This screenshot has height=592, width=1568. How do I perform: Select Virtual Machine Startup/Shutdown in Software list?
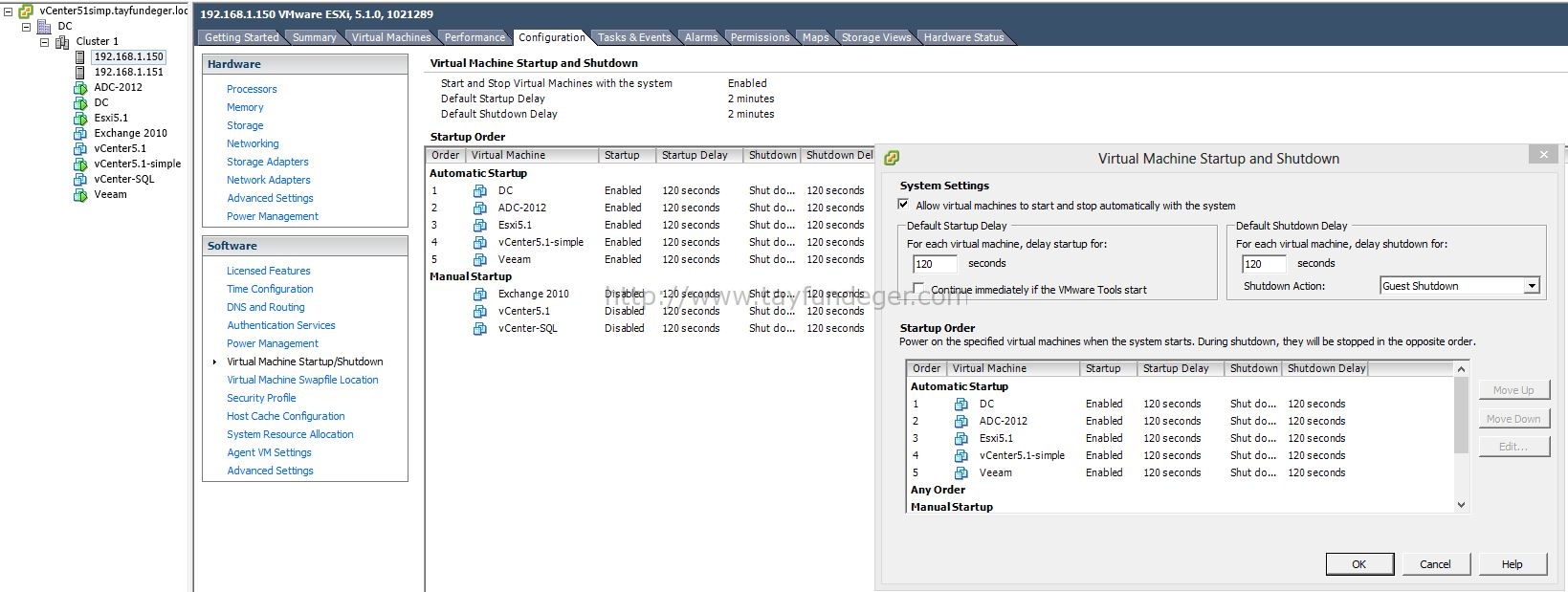tap(304, 362)
